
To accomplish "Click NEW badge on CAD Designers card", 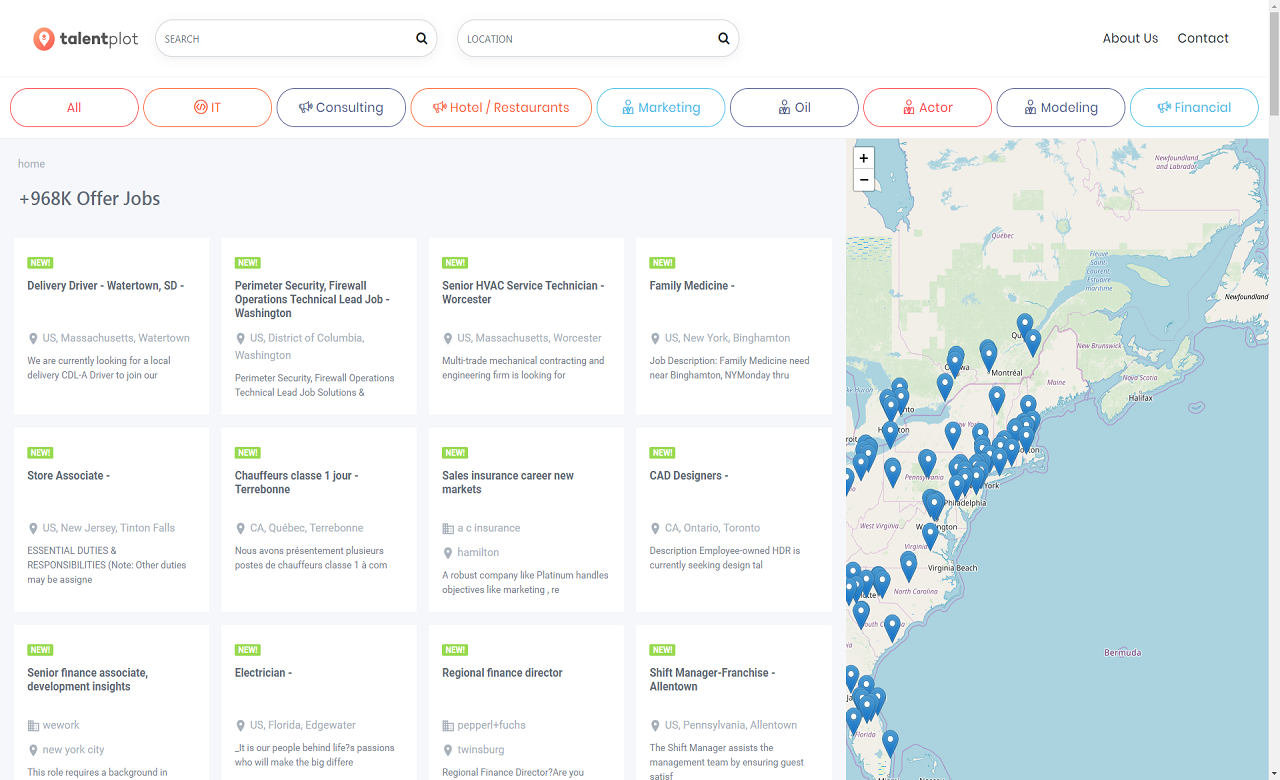I will click(662, 453).
